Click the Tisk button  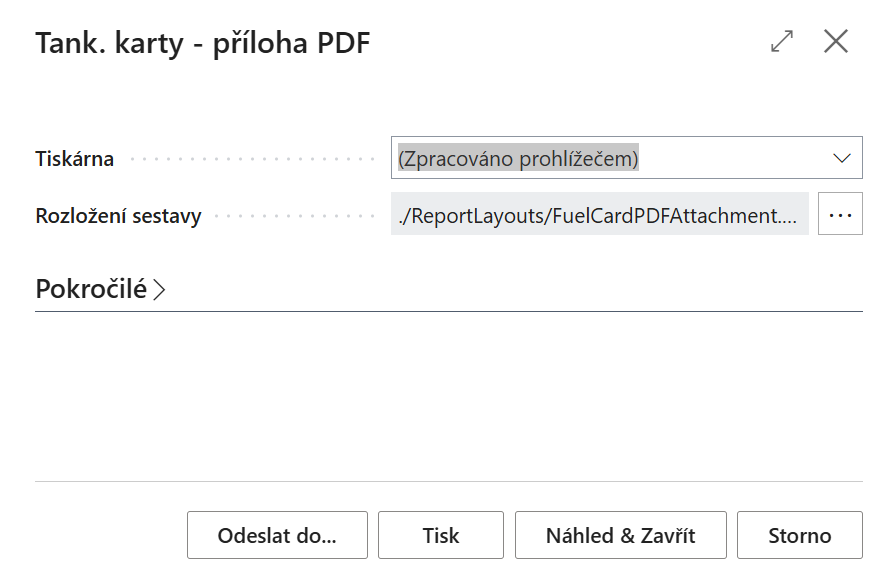coord(441,535)
